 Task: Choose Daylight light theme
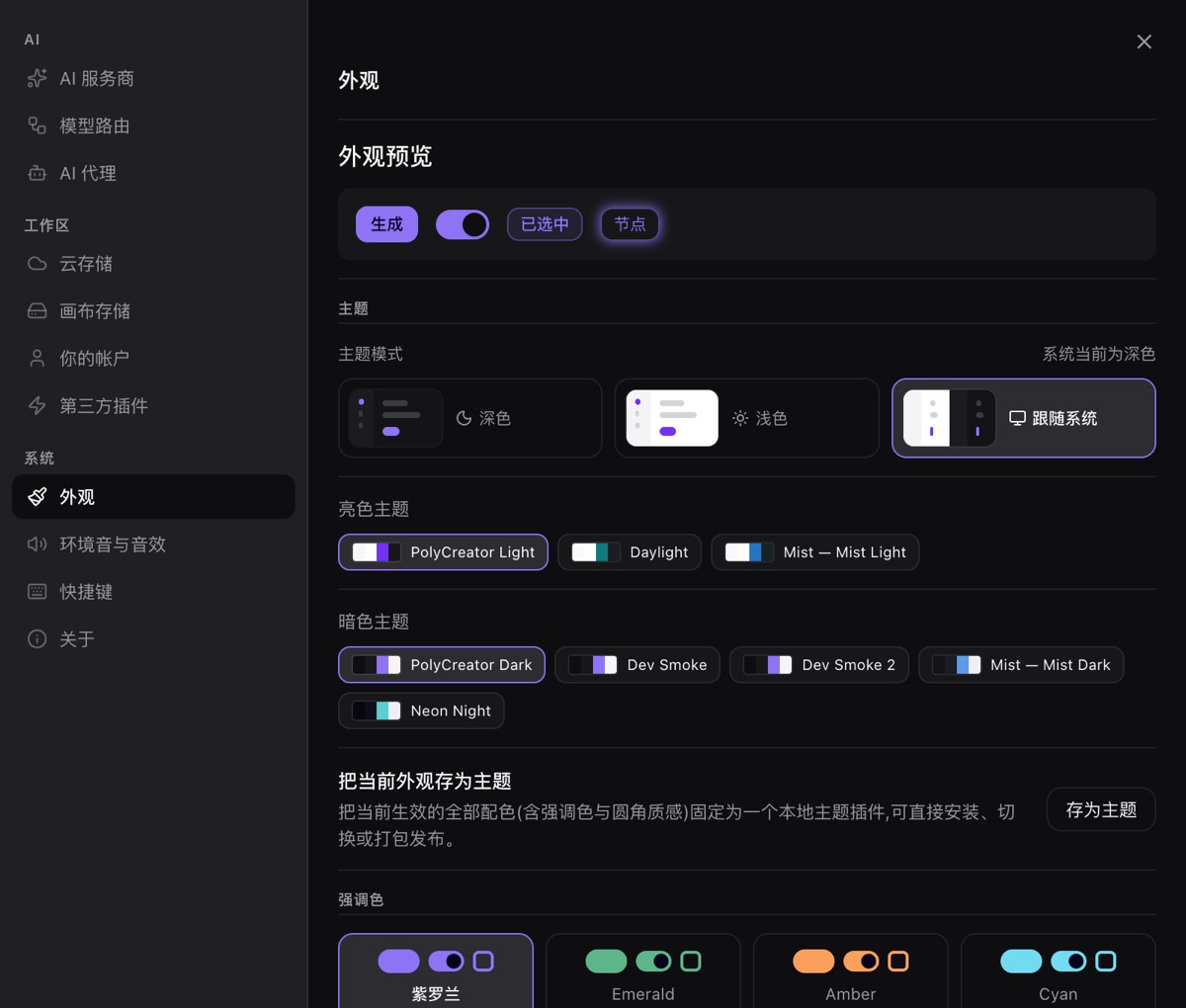point(630,552)
